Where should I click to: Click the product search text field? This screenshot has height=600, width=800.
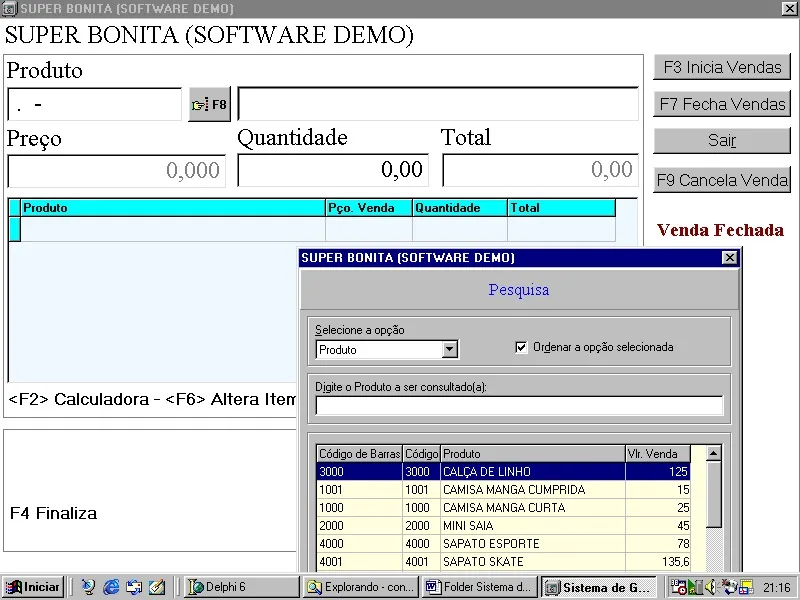(519, 406)
